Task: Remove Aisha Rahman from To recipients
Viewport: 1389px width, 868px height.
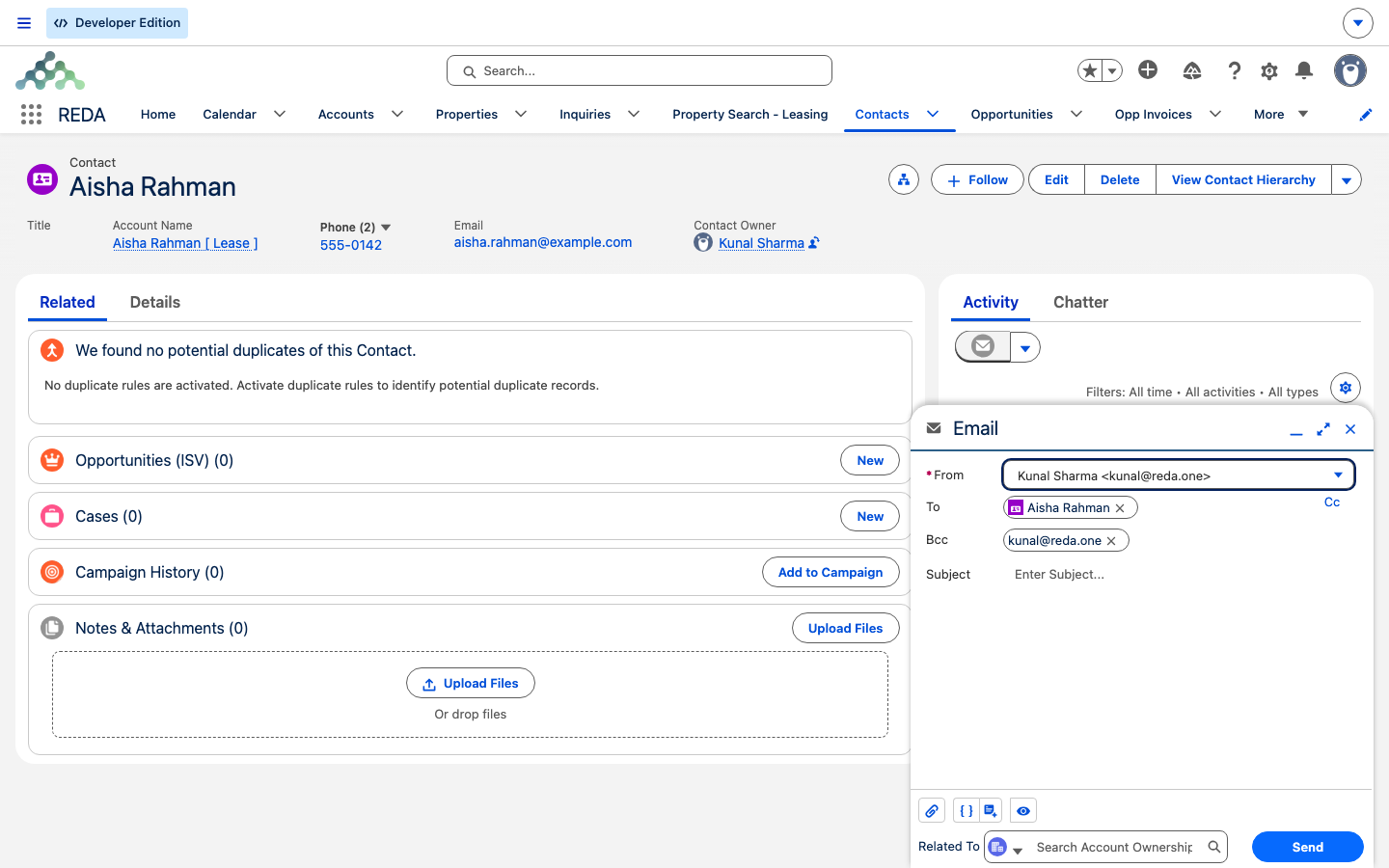Action: click(x=1120, y=508)
